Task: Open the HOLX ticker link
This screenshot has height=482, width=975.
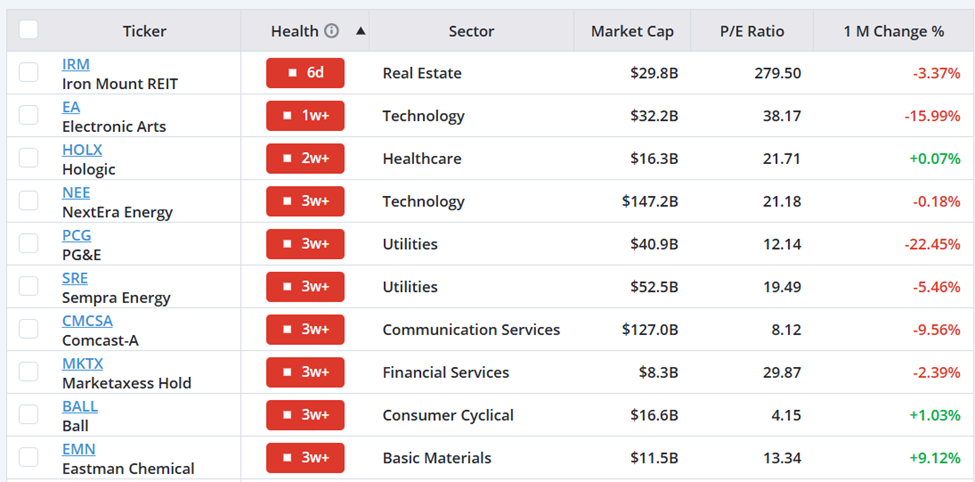Action: 82,150
